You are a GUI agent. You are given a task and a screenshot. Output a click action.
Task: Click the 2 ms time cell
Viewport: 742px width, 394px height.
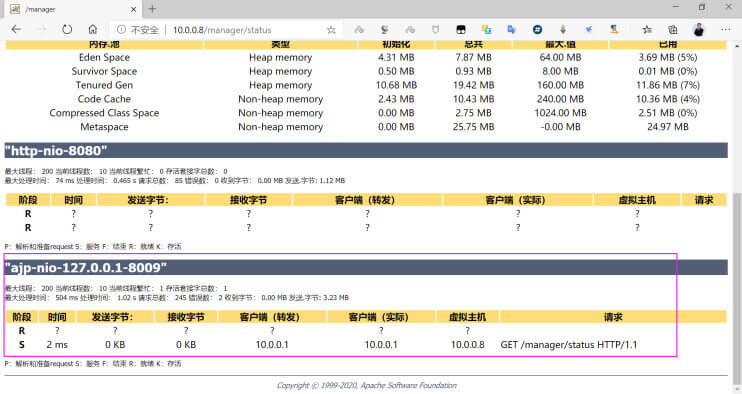(57, 344)
